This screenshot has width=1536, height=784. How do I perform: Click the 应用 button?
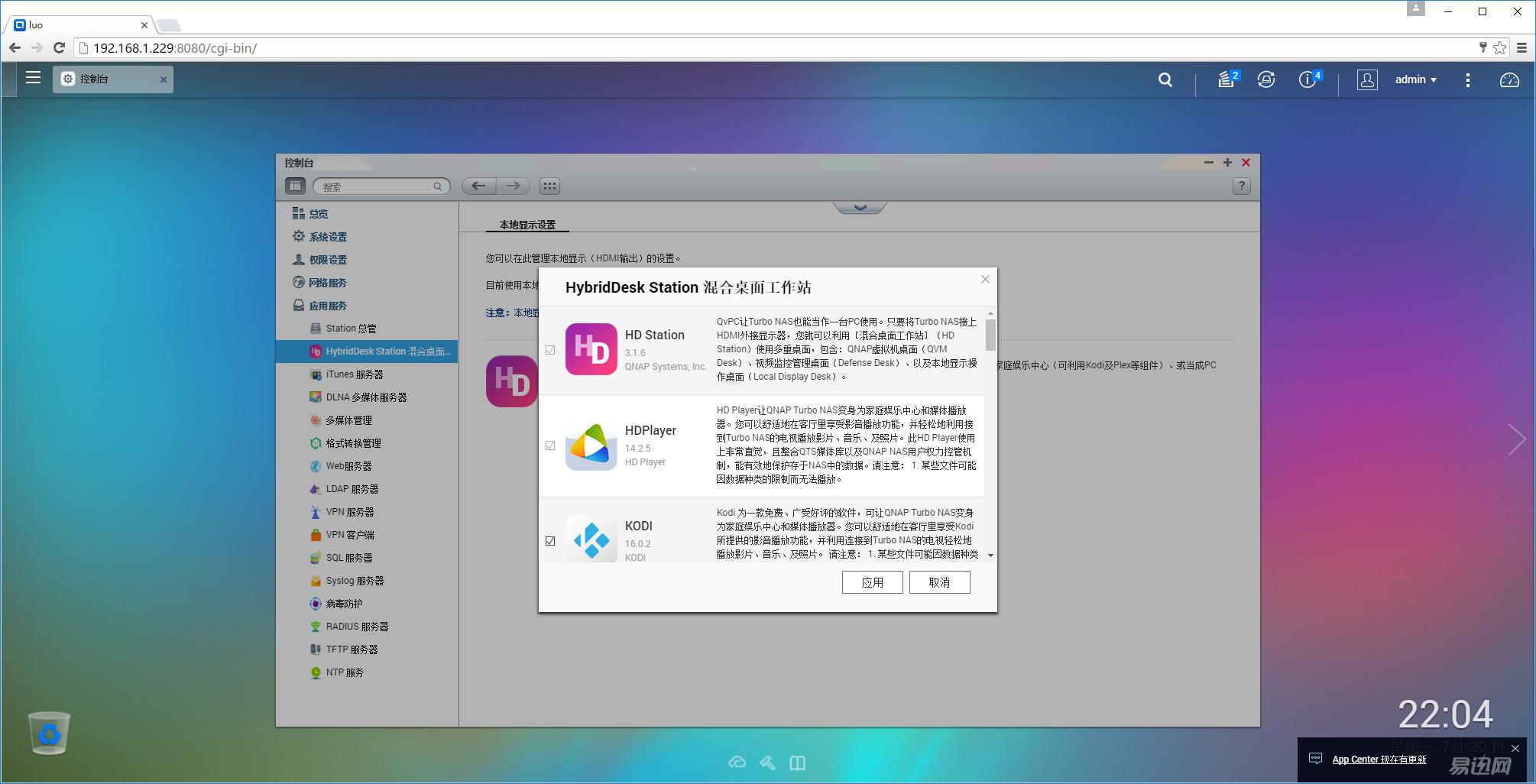click(872, 582)
